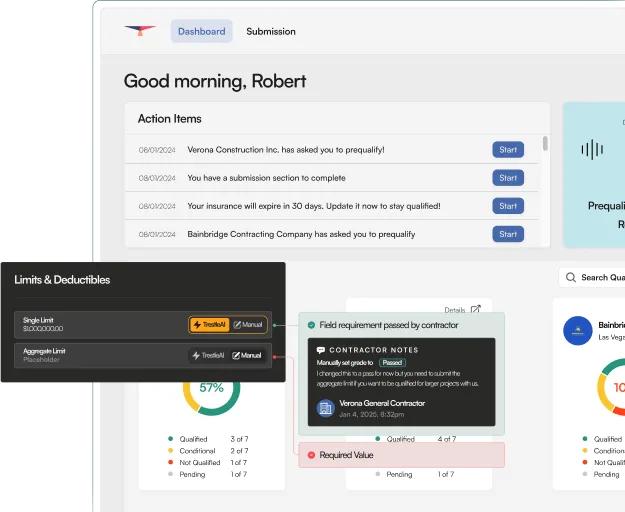This screenshot has height=512, width=625.
Task: Click the audio waveform icon on the teal card
Action: pyautogui.click(x=592, y=149)
